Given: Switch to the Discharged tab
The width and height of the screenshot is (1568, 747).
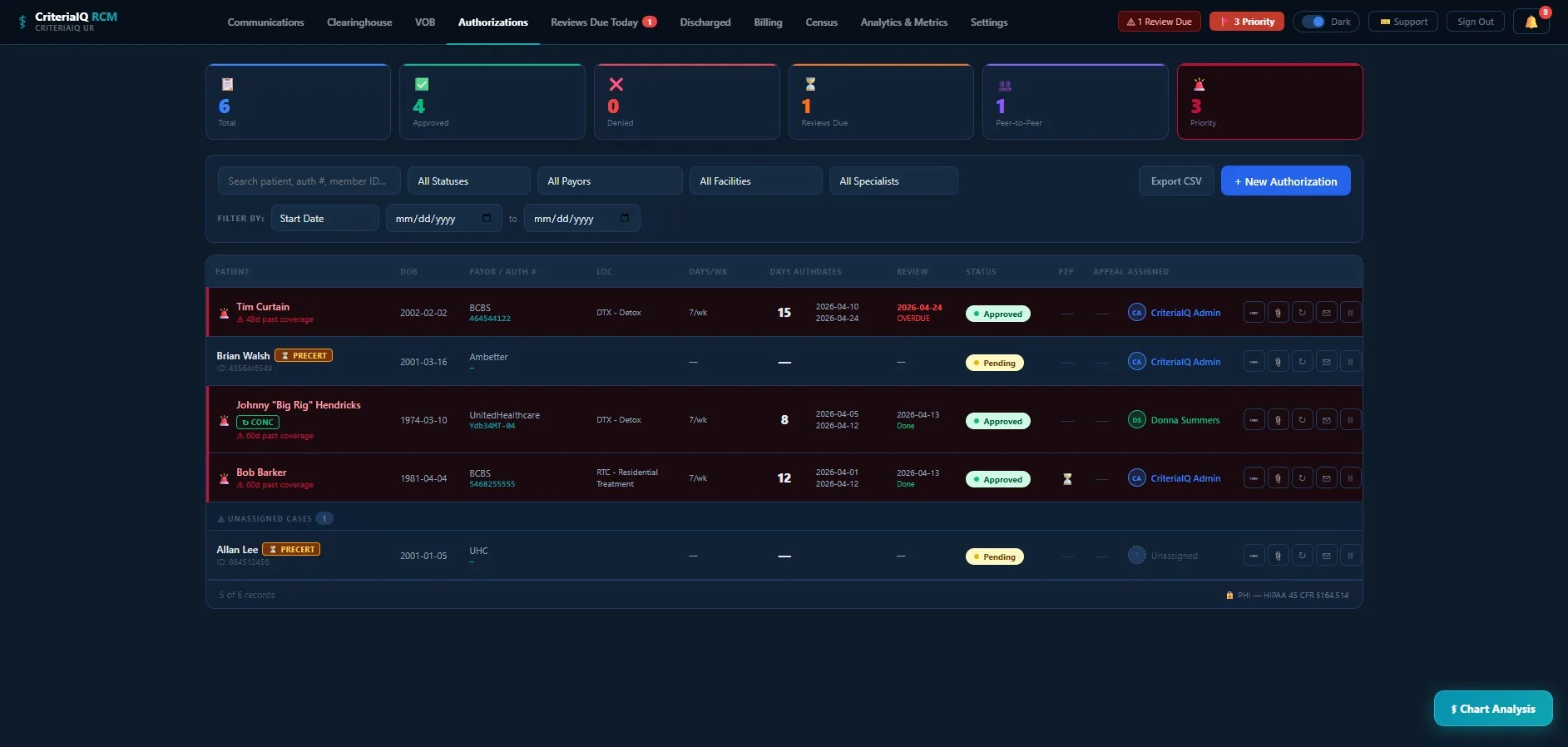Looking at the screenshot, I should tap(705, 22).
